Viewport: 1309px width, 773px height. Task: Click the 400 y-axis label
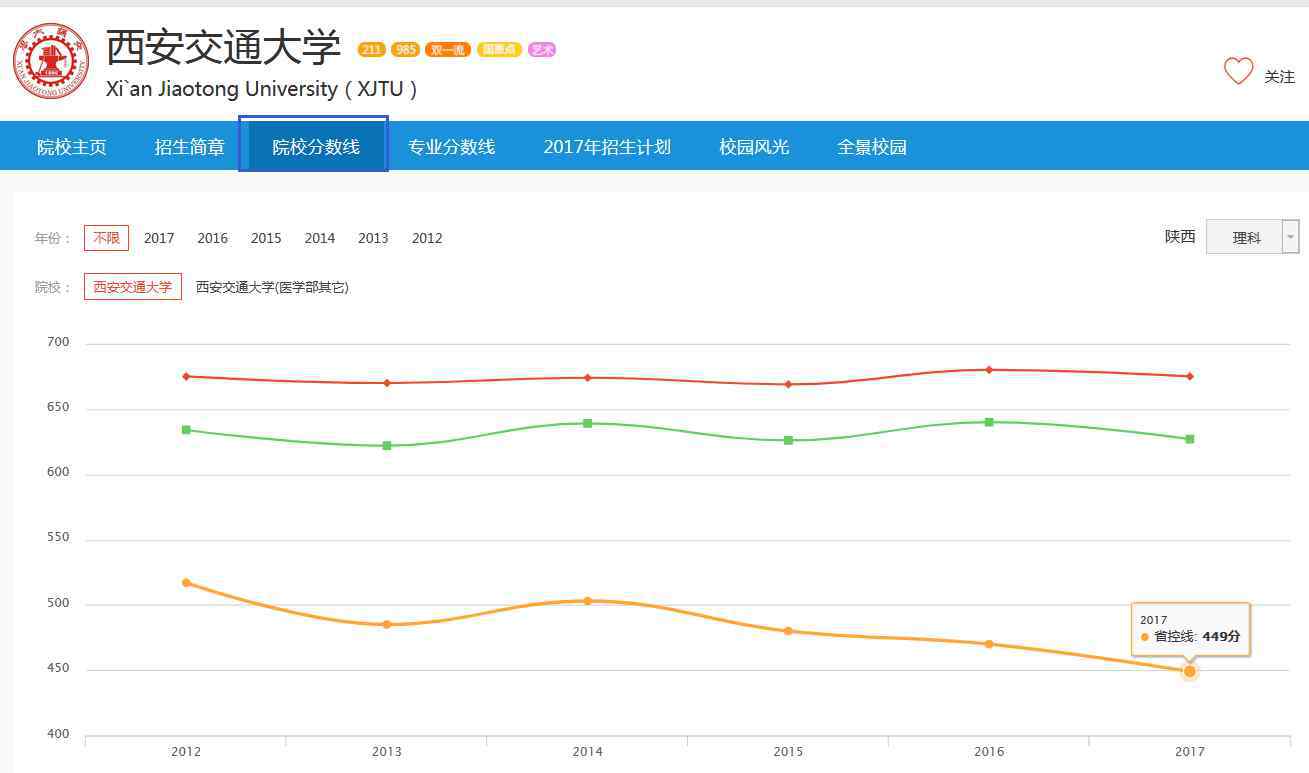[x=58, y=734]
